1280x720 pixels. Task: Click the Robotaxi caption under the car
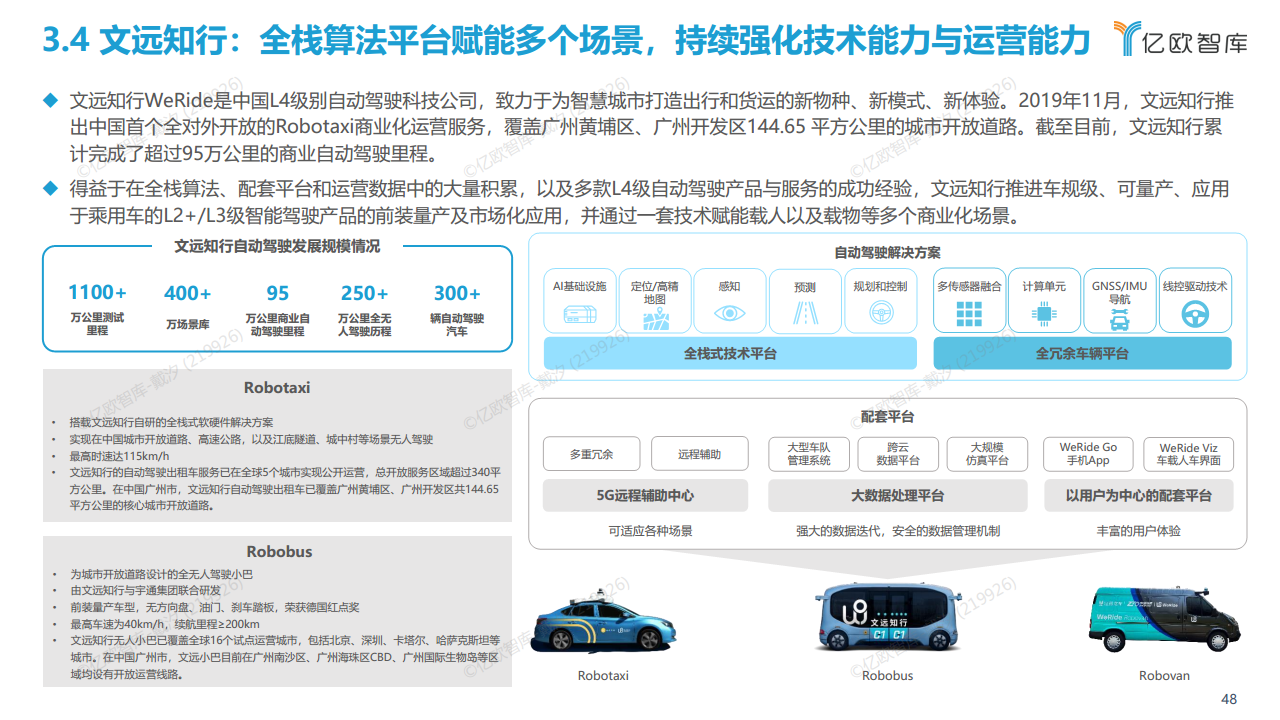[603, 676]
